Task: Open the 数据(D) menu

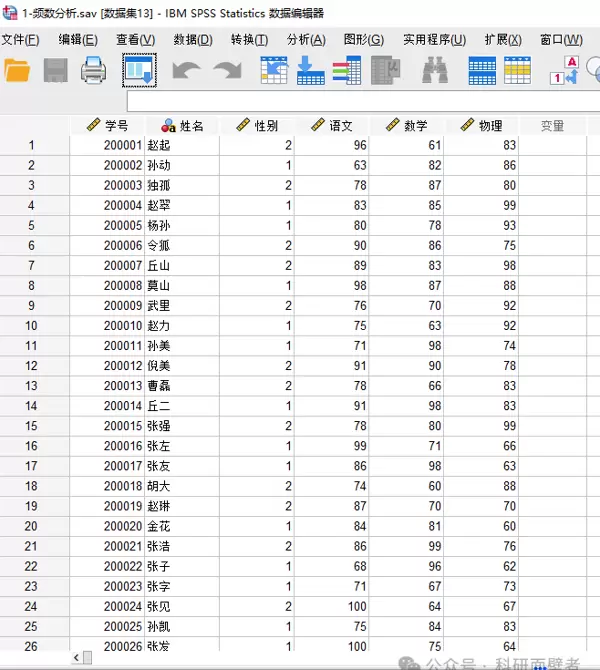Action: click(x=193, y=40)
